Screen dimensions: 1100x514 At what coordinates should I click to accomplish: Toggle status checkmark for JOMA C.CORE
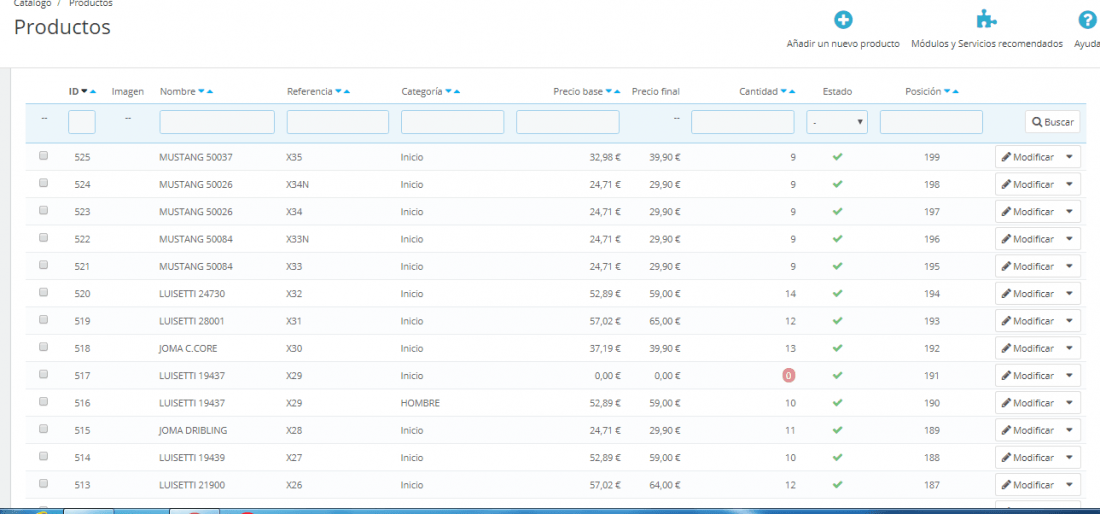click(837, 348)
